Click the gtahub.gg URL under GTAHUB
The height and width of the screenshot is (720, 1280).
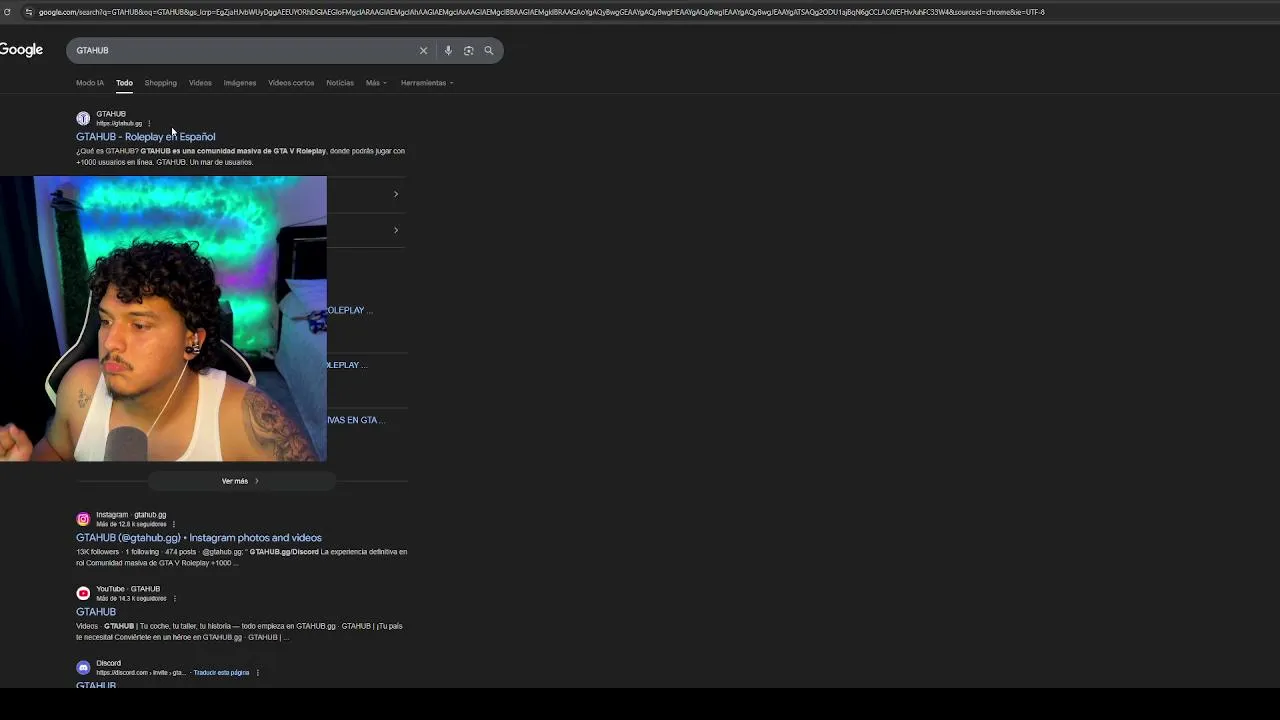click(119, 124)
